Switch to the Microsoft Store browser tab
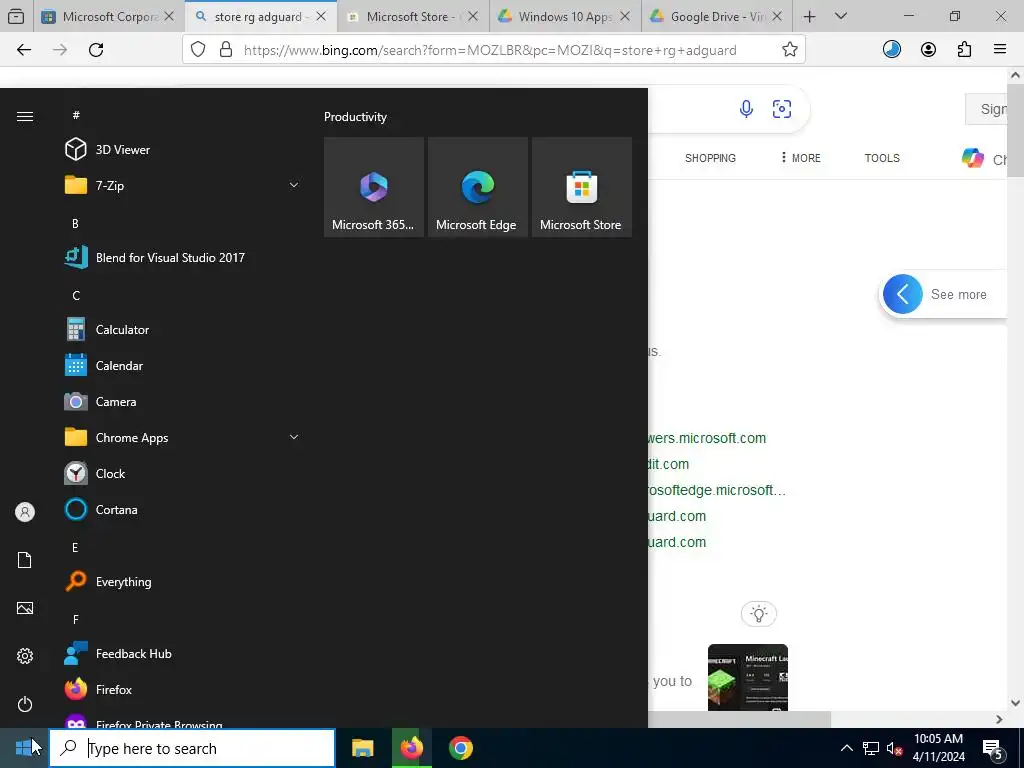Image resolution: width=1024 pixels, height=768 pixels. [x=413, y=17]
